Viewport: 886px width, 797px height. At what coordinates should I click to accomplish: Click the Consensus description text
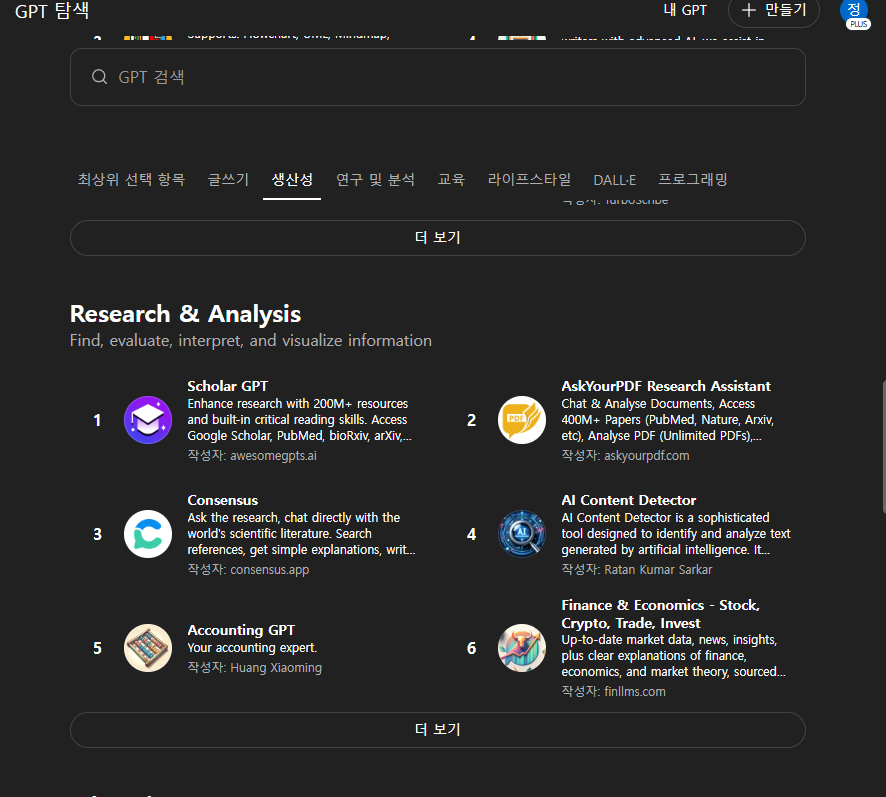[301, 534]
